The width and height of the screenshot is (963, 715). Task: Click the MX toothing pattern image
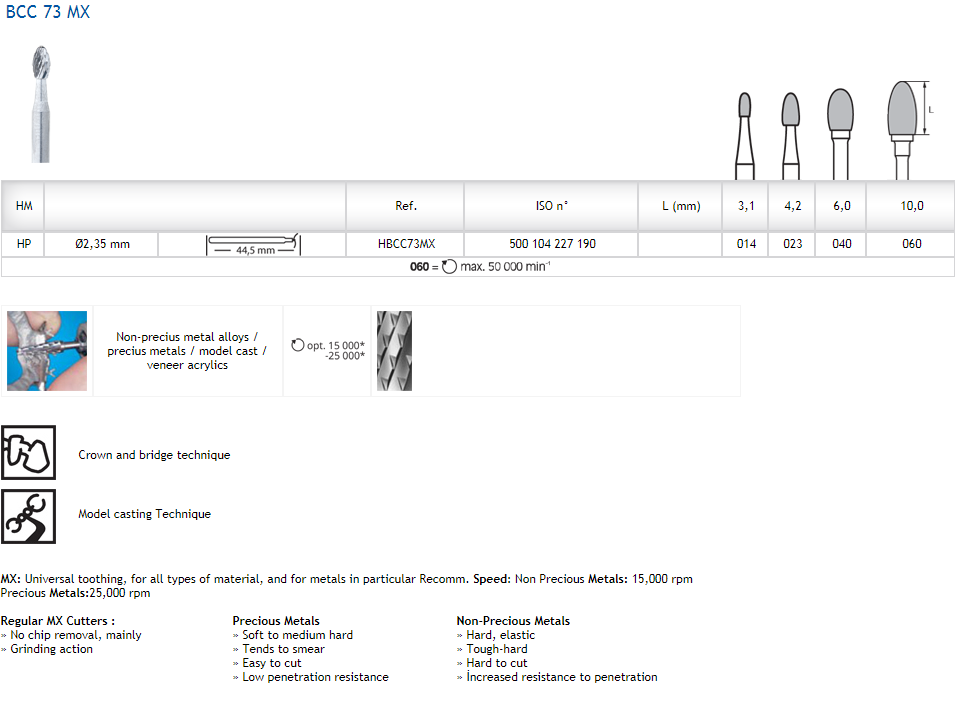pos(394,351)
